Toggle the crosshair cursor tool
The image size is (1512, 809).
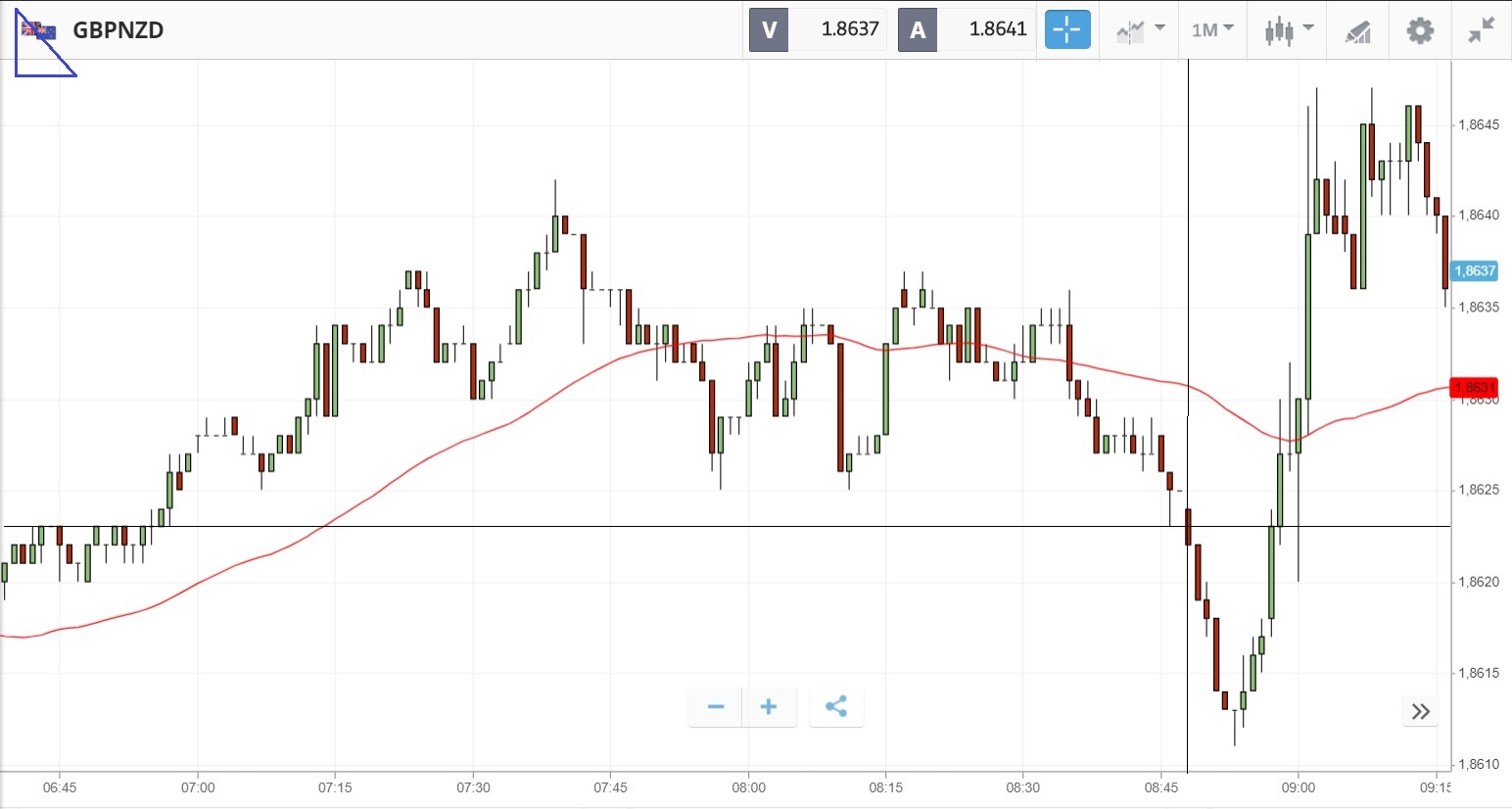point(1066,30)
